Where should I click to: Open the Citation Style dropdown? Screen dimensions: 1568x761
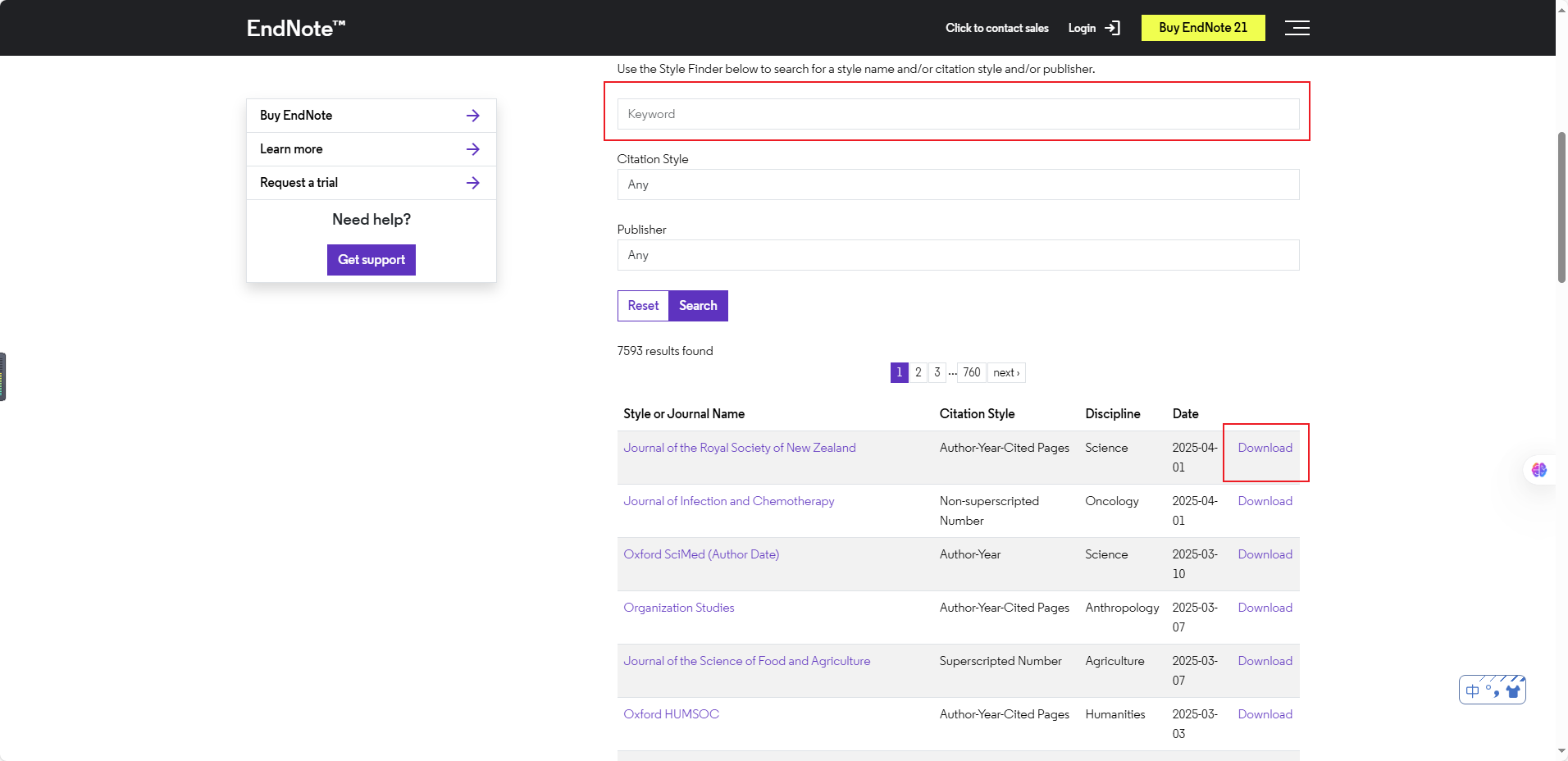[x=958, y=185]
